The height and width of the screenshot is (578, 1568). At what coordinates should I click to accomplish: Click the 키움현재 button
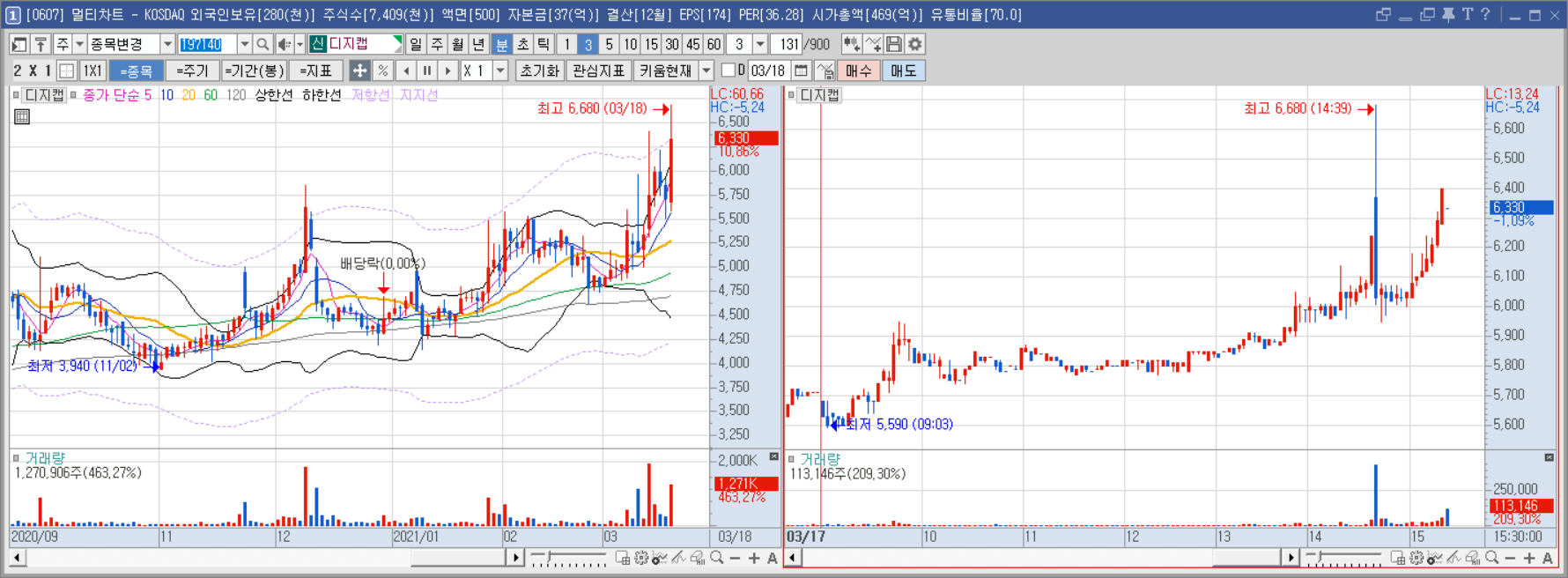(666, 70)
